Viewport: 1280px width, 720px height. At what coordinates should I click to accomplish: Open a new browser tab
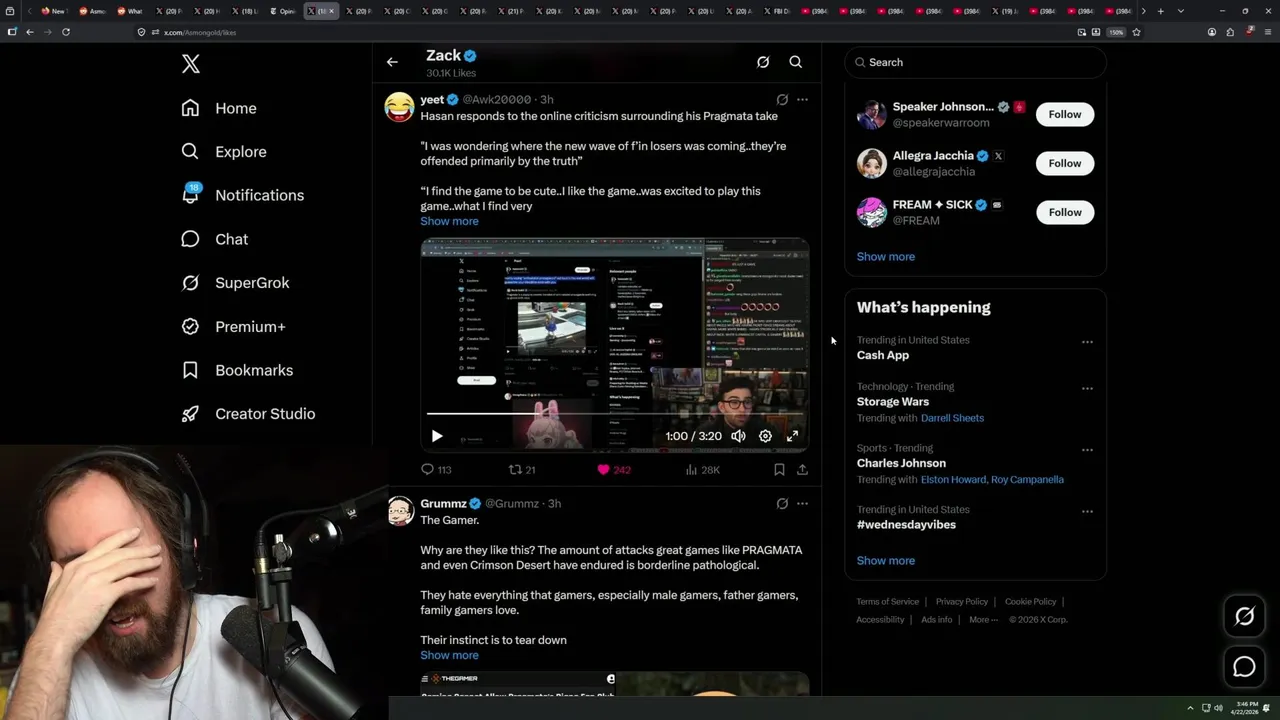[x=1160, y=11]
